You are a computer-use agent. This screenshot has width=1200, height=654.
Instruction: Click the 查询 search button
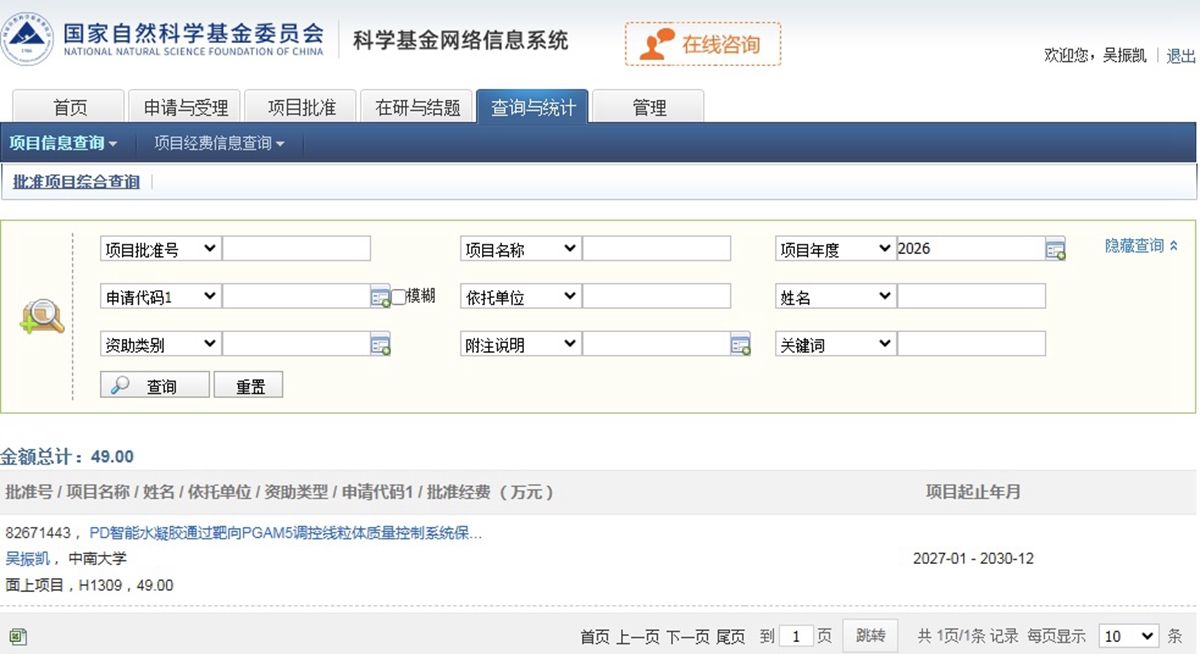click(155, 385)
